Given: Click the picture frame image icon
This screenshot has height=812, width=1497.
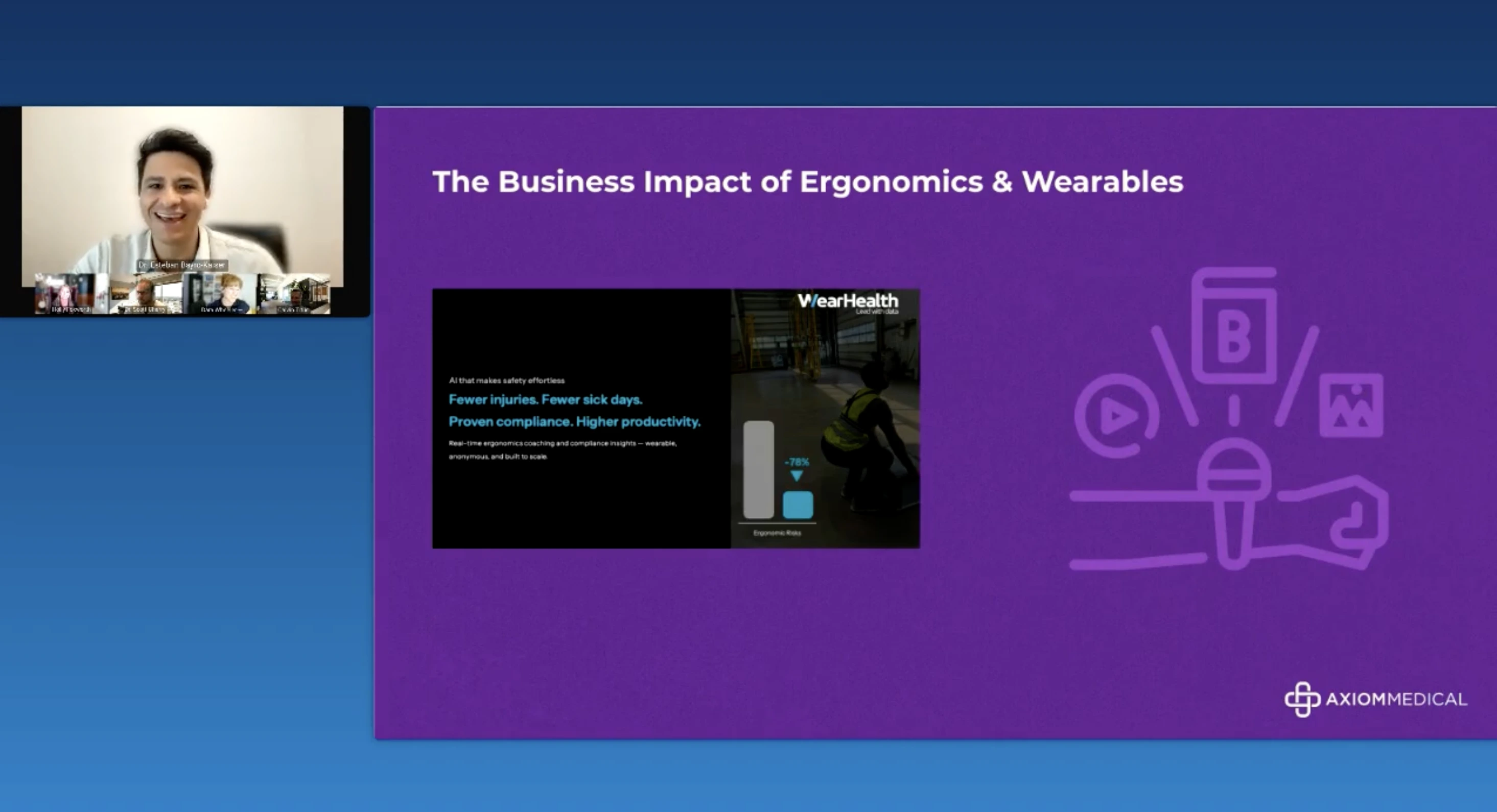Looking at the screenshot, I should tap(1352, 405).
